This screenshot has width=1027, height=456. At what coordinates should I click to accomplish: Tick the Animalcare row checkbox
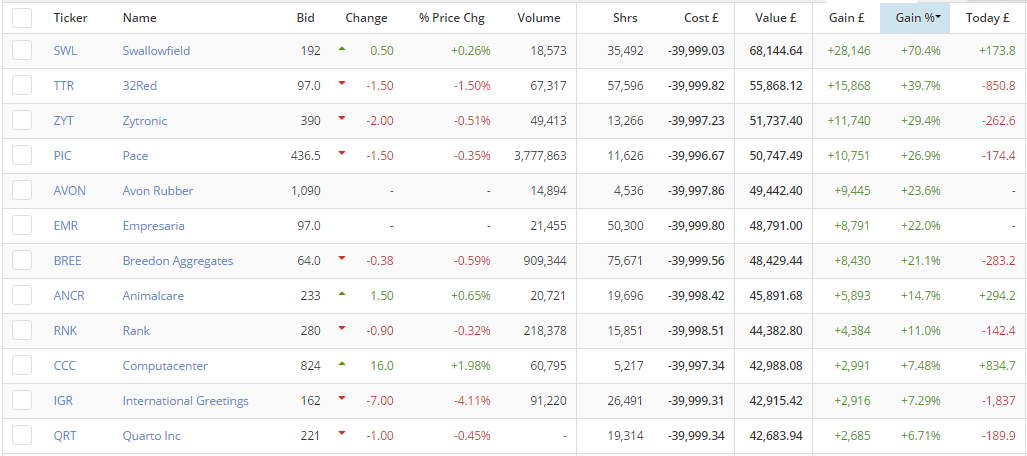tap(22, 295)
